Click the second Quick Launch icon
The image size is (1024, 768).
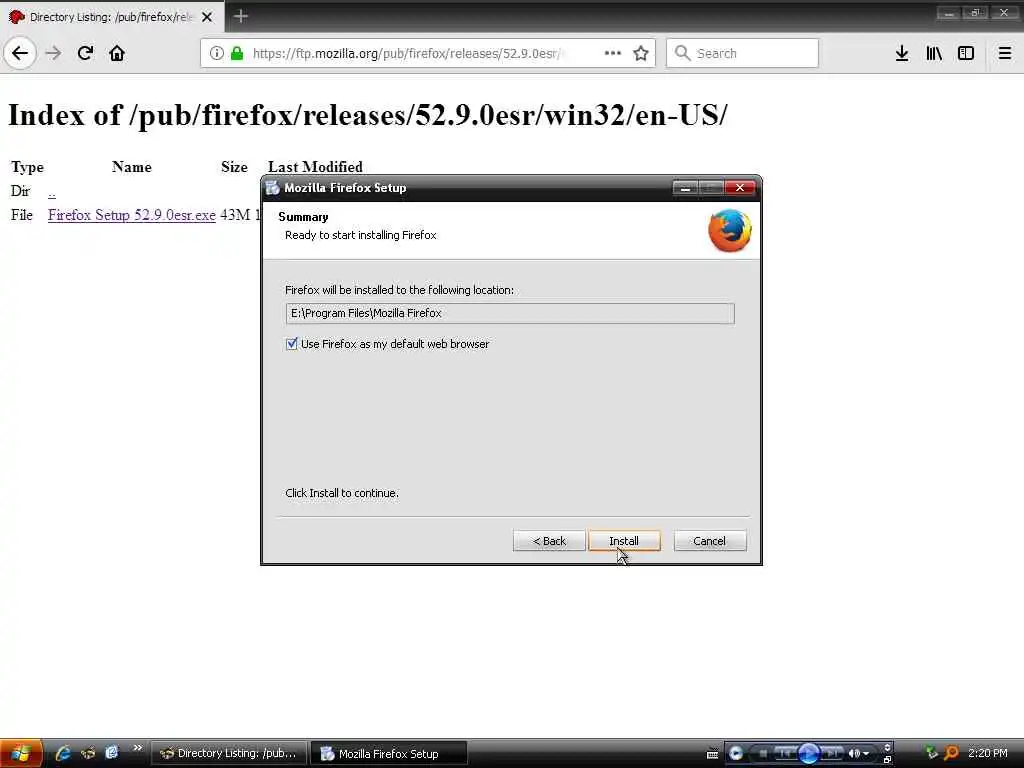[88, 753]
